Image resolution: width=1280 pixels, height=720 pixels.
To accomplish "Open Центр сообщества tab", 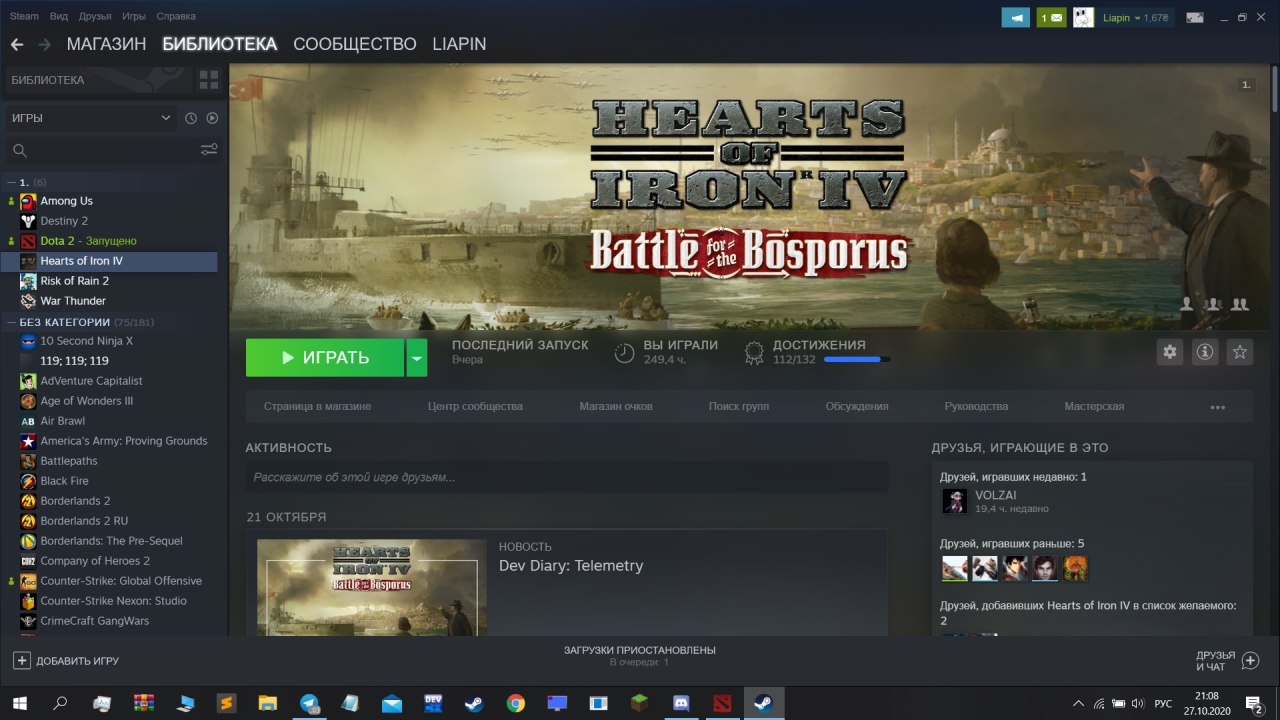I will click(x=475, y=406).
